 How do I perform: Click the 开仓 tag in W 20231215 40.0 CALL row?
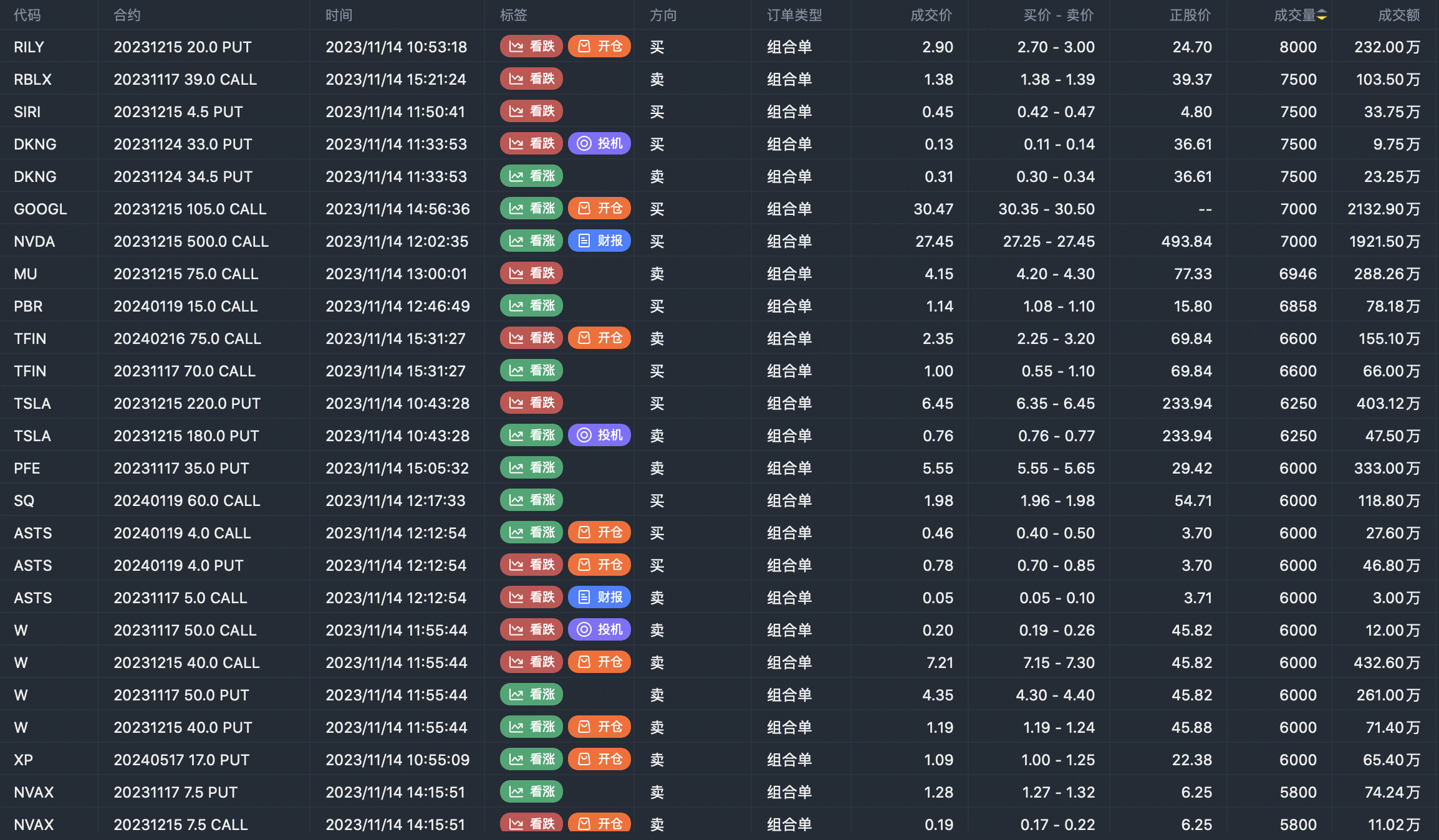(600, 662)
